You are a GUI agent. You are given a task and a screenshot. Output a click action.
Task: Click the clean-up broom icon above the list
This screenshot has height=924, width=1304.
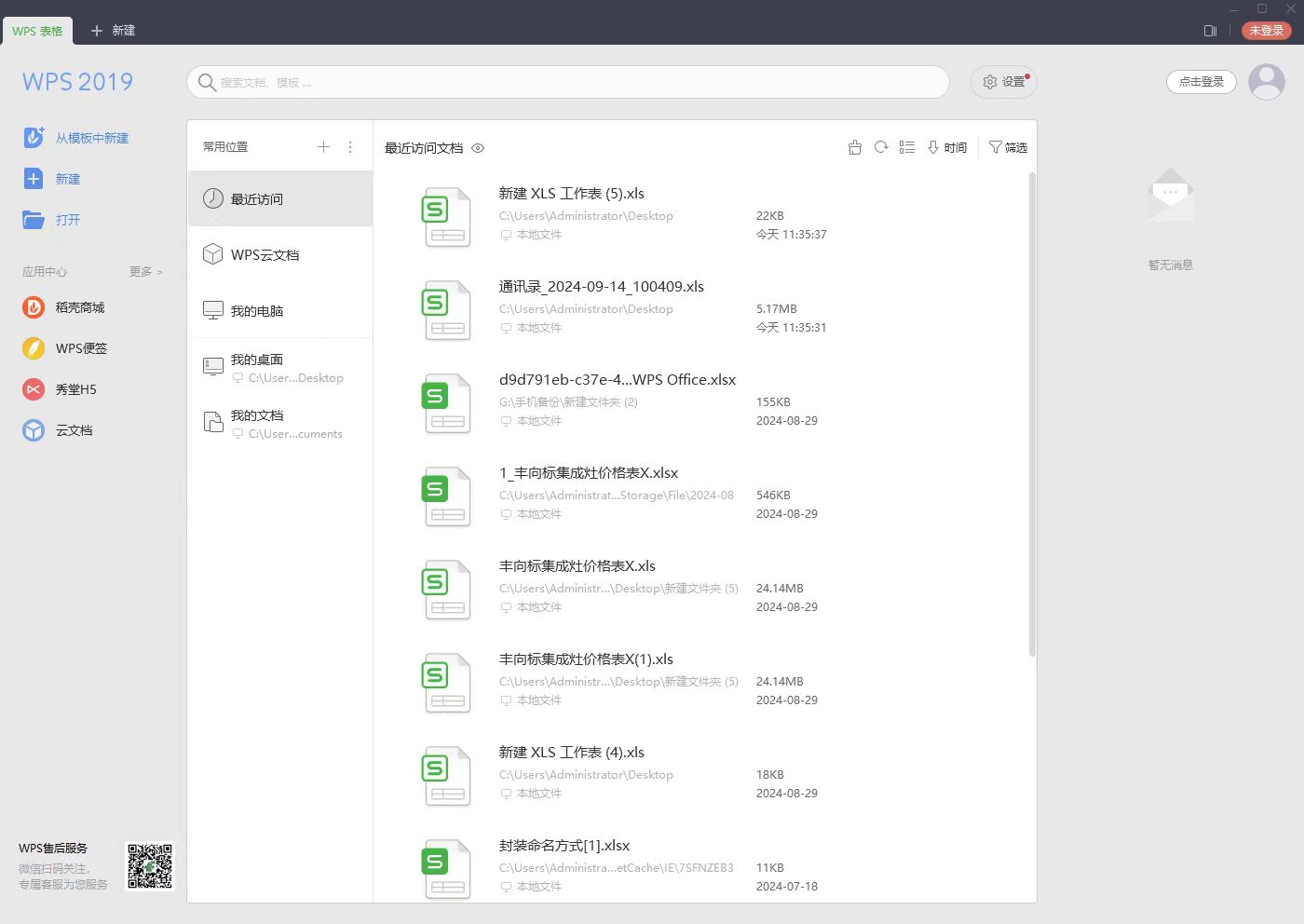click(x=855, y=147)
